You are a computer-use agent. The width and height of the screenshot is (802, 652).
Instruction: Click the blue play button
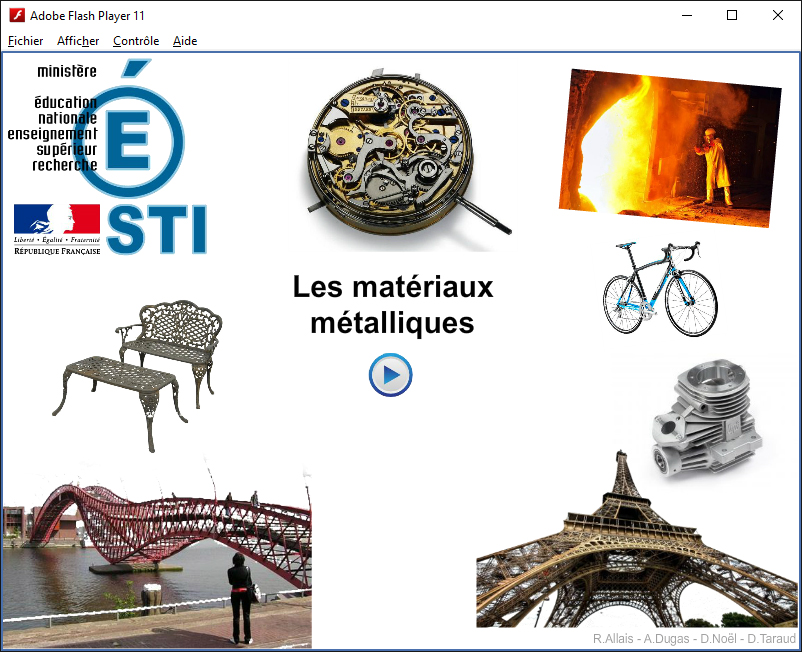(x=390, y=375)
